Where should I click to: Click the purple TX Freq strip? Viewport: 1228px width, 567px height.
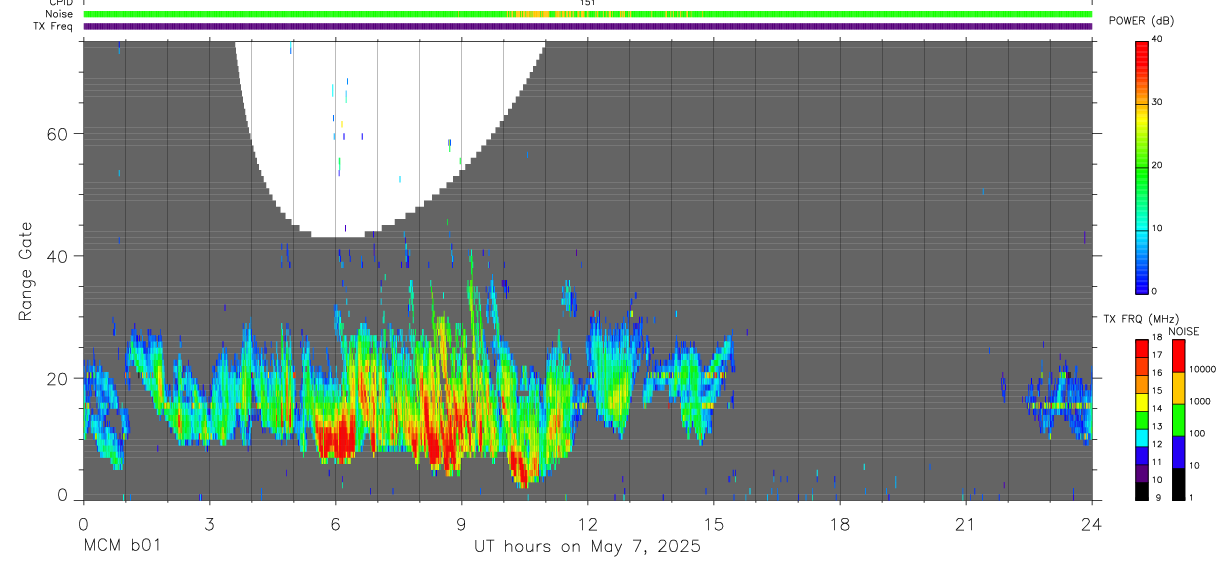[588, 26]
